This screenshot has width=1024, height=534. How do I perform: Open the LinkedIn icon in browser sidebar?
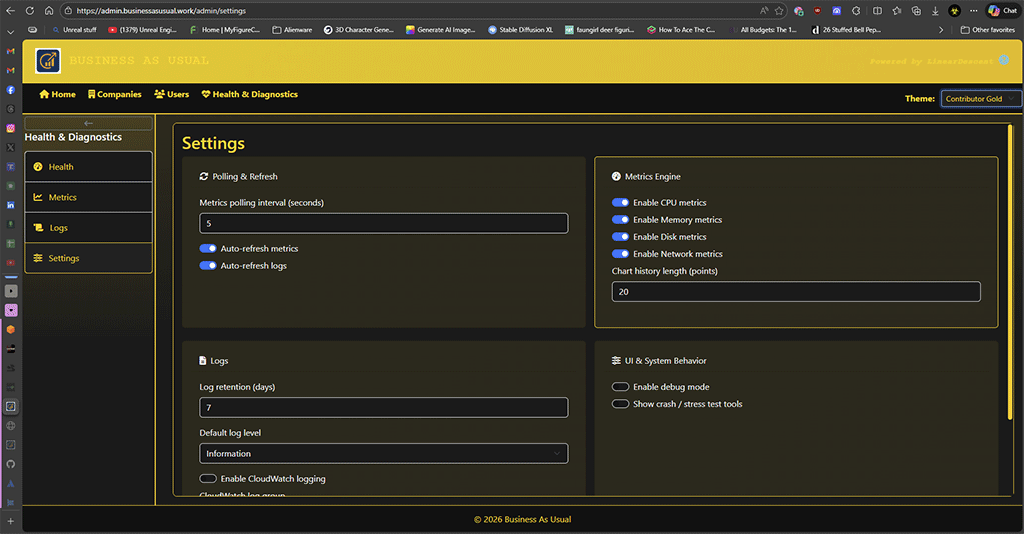[x=11, y=205]
